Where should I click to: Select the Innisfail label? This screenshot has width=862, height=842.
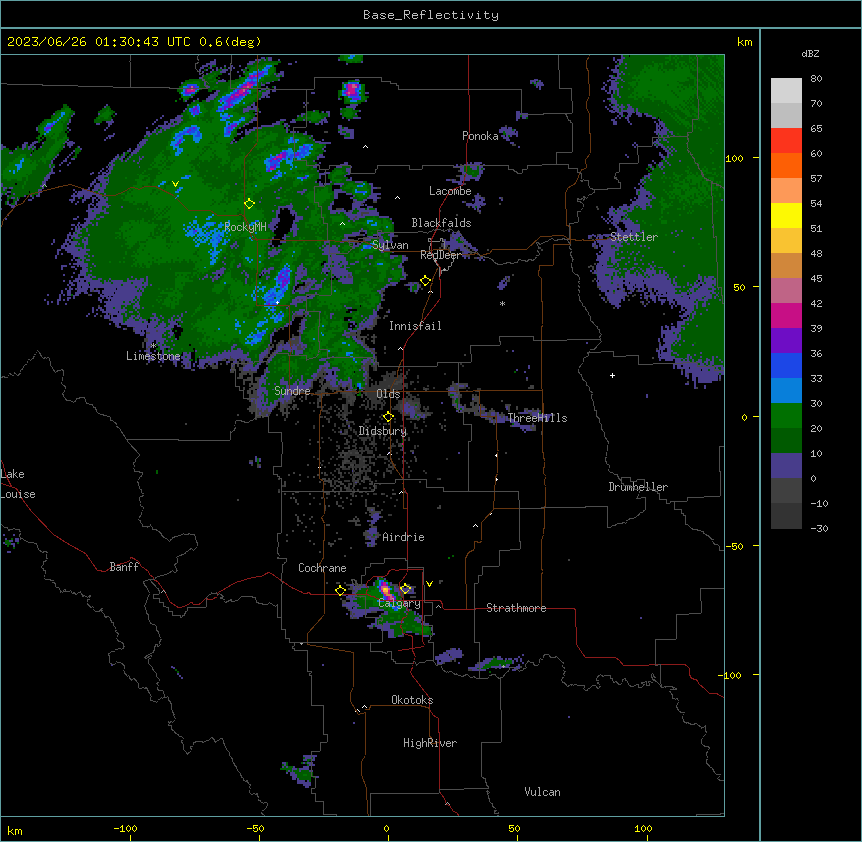click(415, 326)
